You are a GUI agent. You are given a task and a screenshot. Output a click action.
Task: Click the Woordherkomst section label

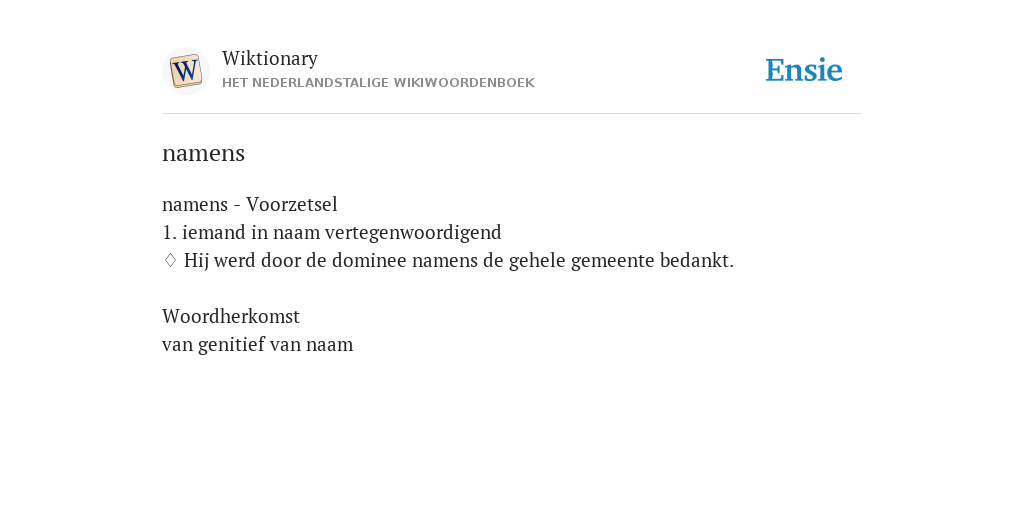point(231,317)
